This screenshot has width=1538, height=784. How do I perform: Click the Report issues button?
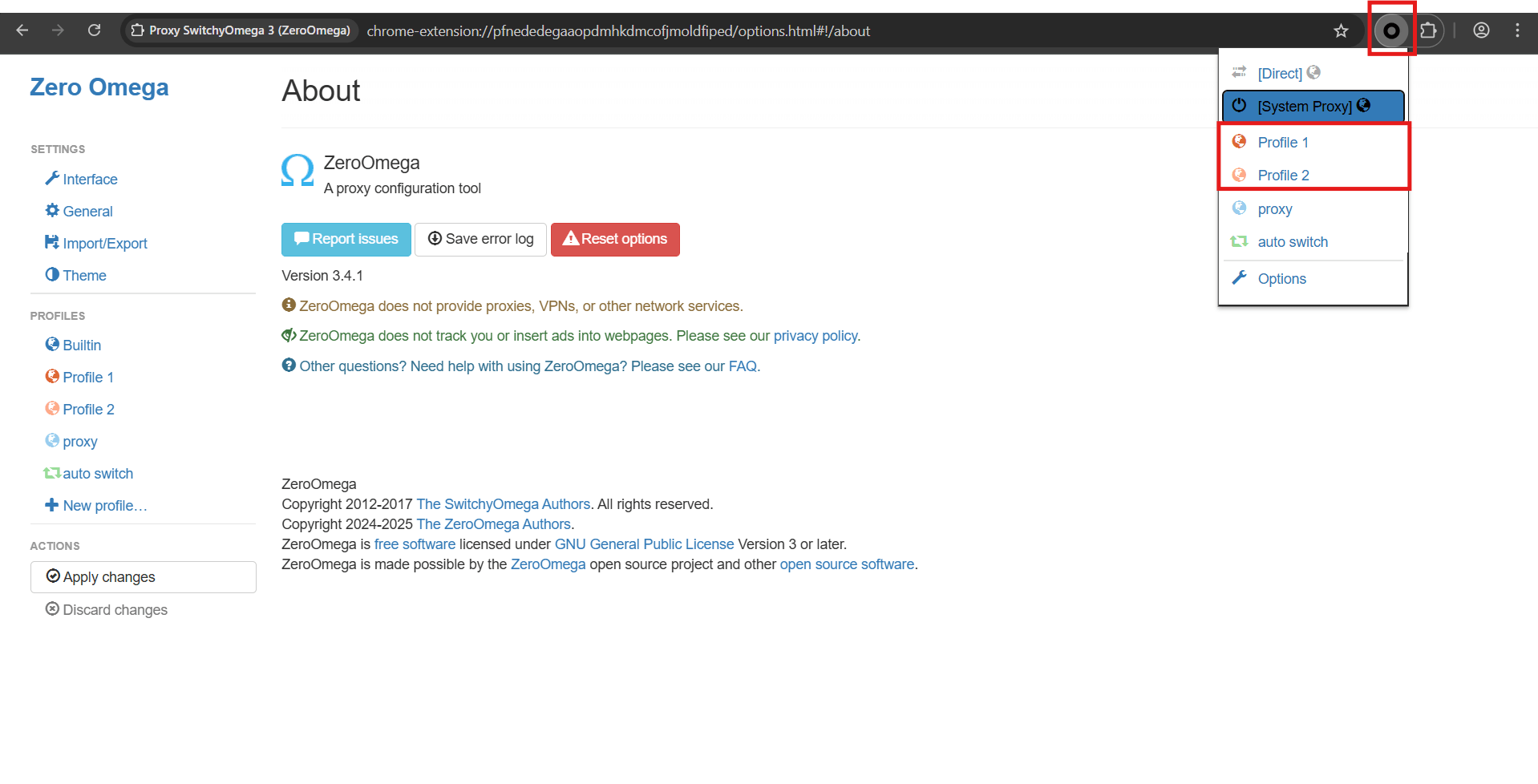[x=346, y=239]
